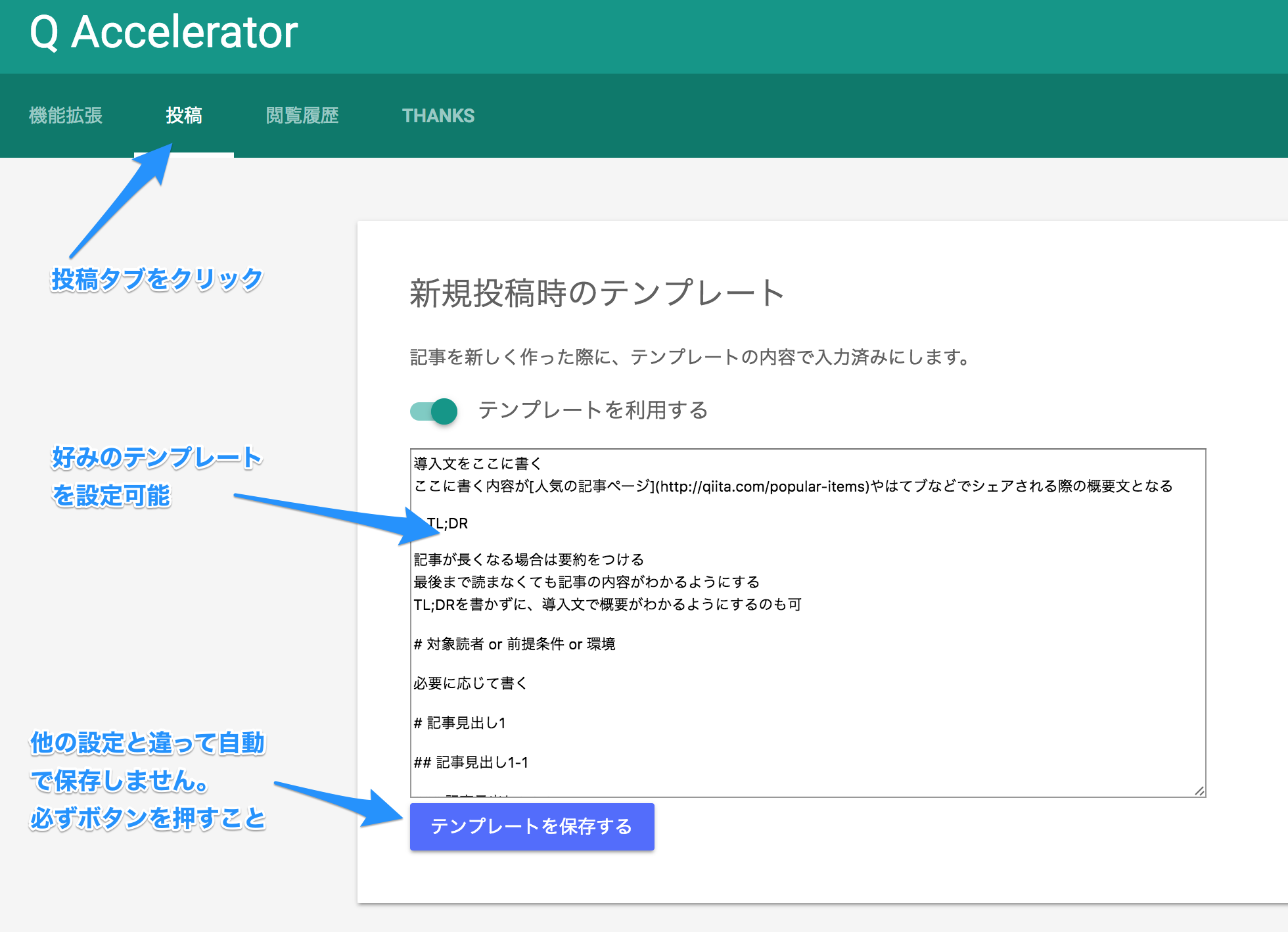1288x932 pixels.
Task: Click the textarea resize handle corner
Action: click(x=1199, y=791)
